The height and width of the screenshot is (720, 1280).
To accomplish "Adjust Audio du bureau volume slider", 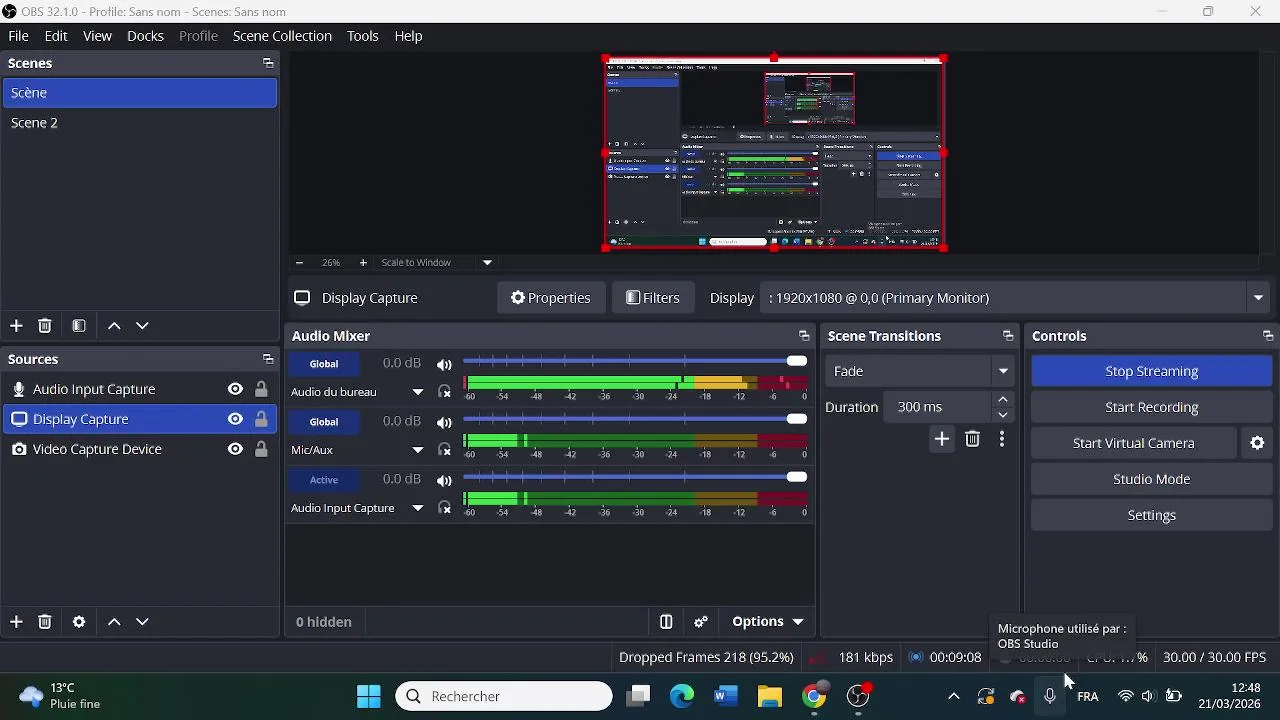I will pyautogui.click(x=635, y=361).
